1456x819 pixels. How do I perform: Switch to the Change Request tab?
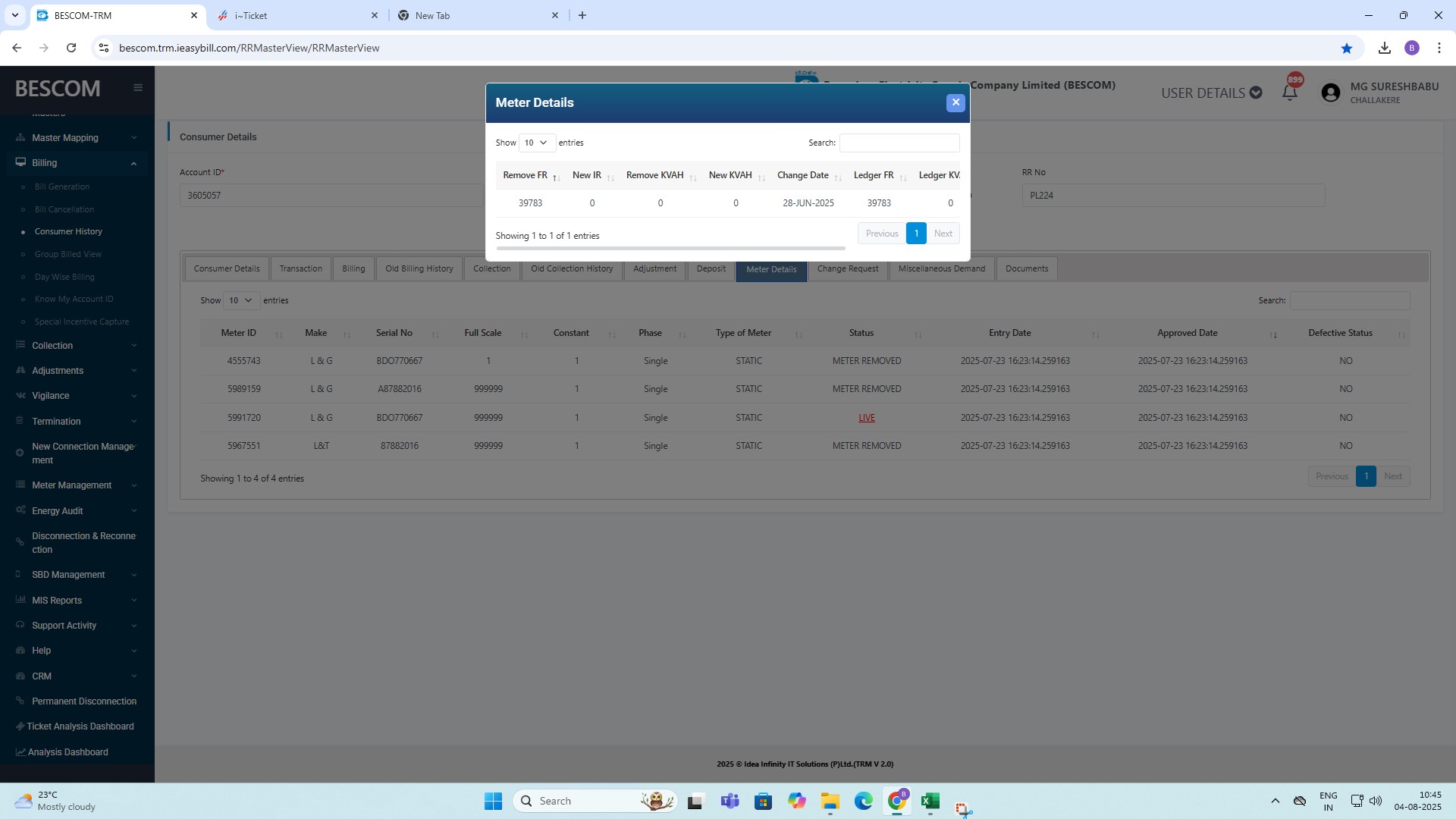tap(847, 268)
